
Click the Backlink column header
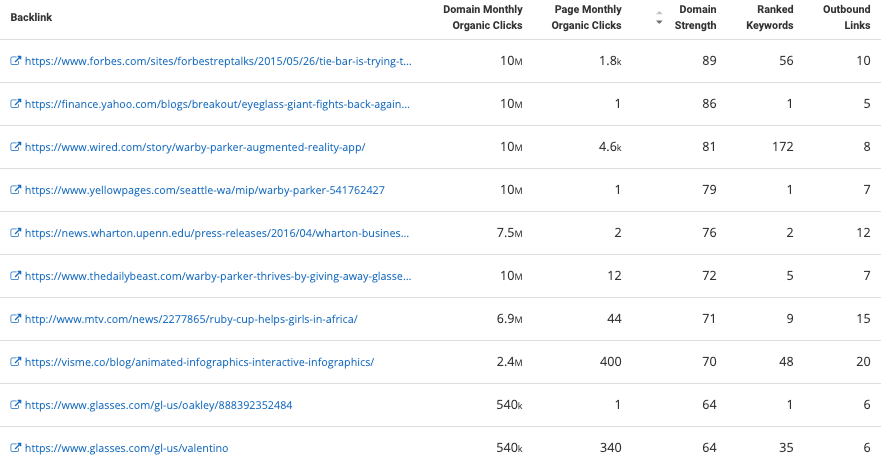click(31, 17)
